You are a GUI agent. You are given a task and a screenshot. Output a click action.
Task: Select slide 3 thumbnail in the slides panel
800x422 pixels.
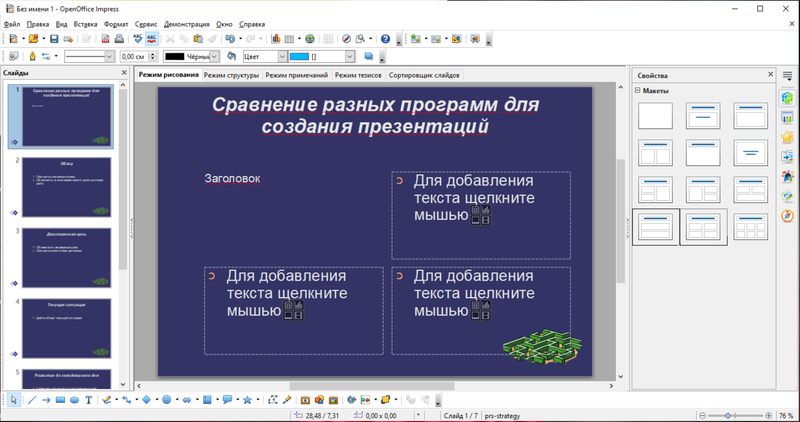coord(66,258)
